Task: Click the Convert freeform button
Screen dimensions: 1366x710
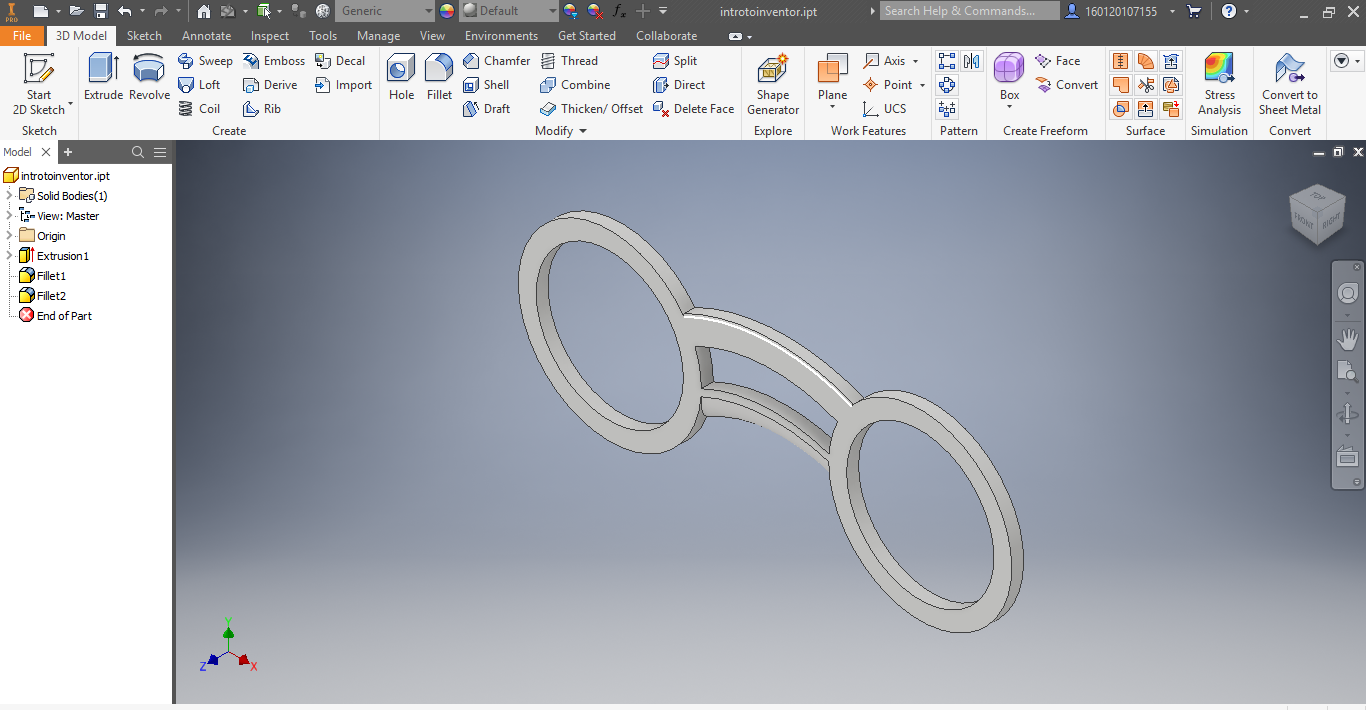Action: [1067, 85]
